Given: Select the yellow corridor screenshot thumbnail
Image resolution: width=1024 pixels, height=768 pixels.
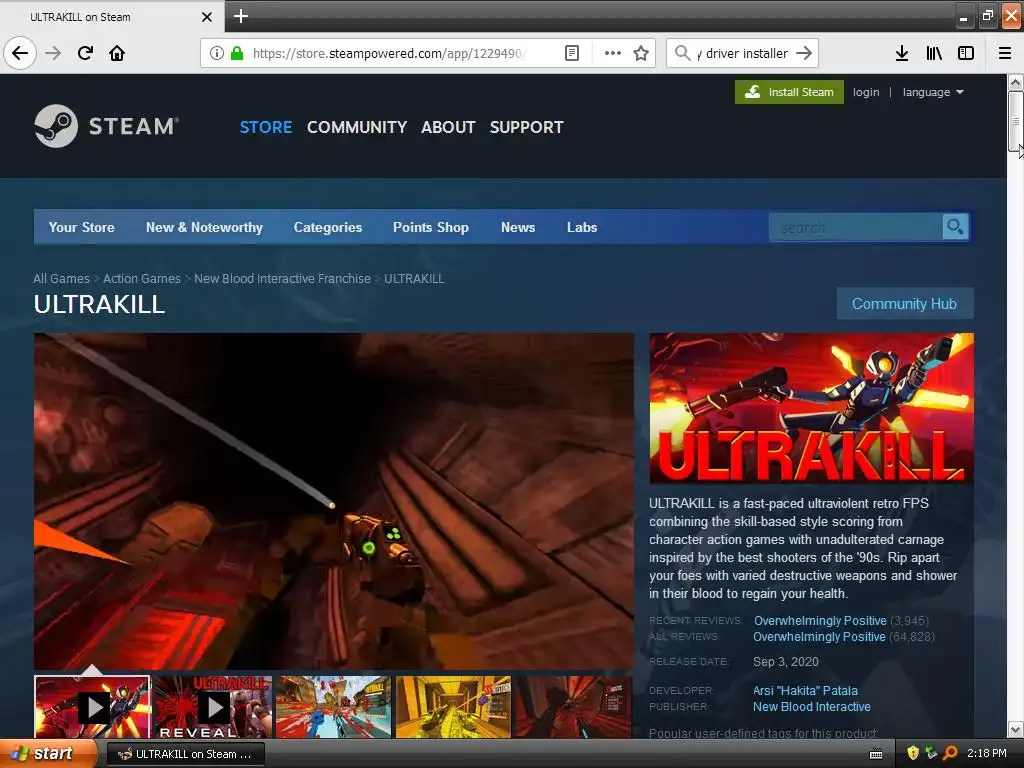Looking at the screenshot, I should tap(453, 707).
